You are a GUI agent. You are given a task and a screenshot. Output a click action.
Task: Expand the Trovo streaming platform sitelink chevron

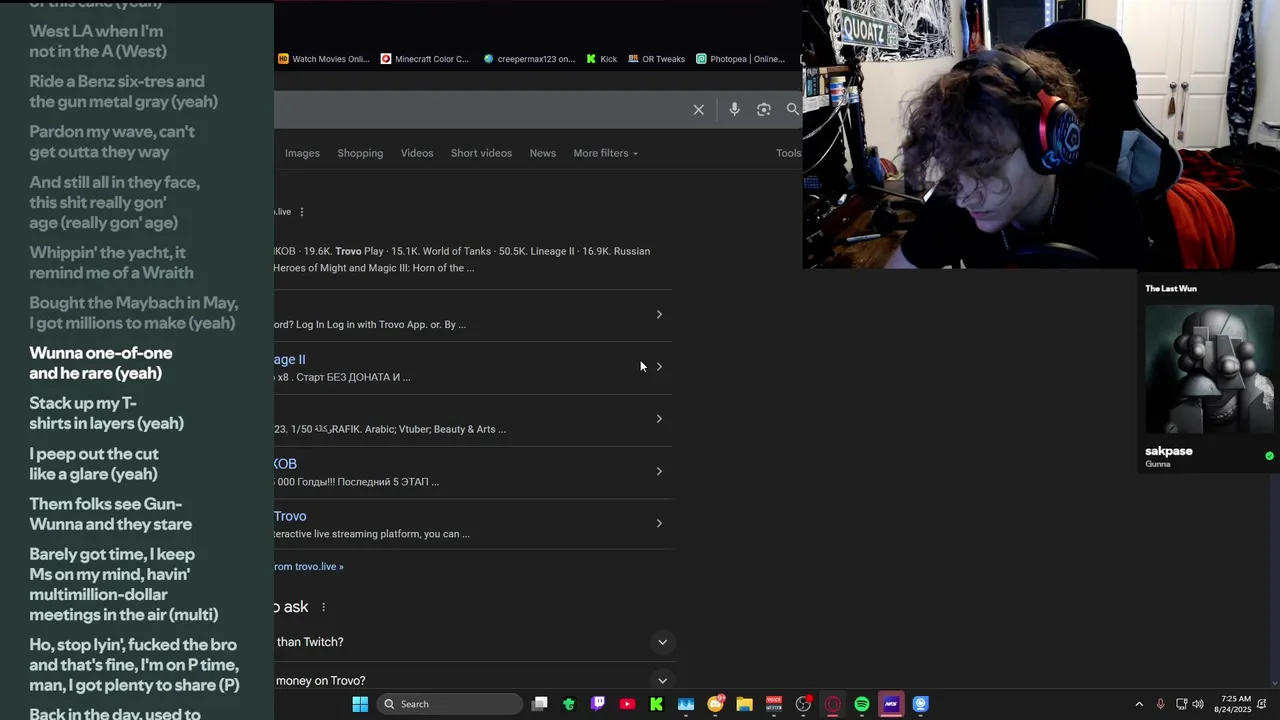(x=659, y=523)
